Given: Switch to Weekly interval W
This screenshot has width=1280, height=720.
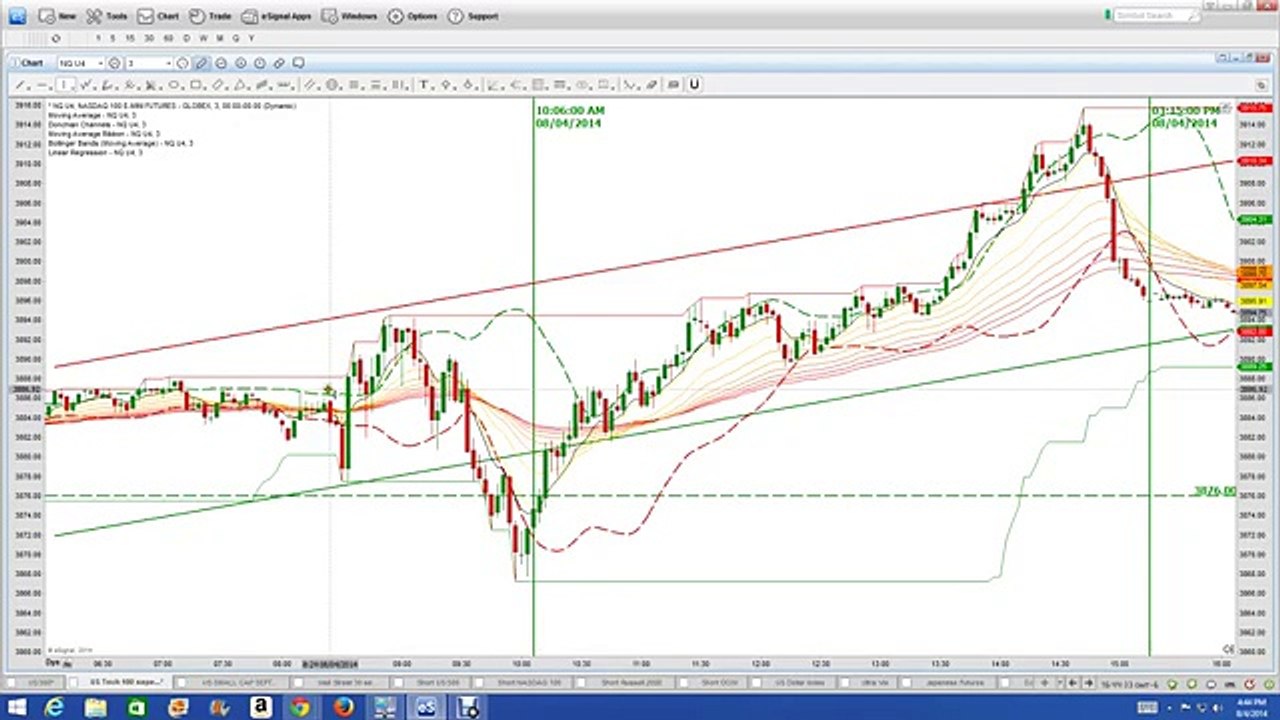Looking at the screenshot, I should click(203, 38).
